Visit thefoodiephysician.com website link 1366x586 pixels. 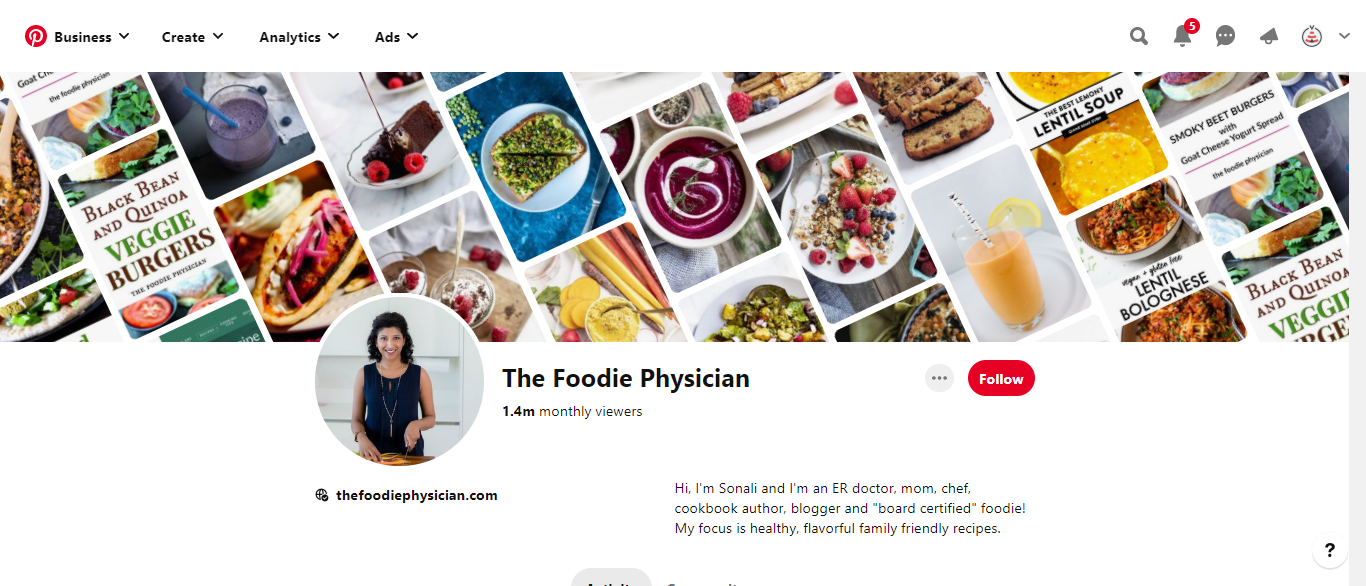(417, 495)
